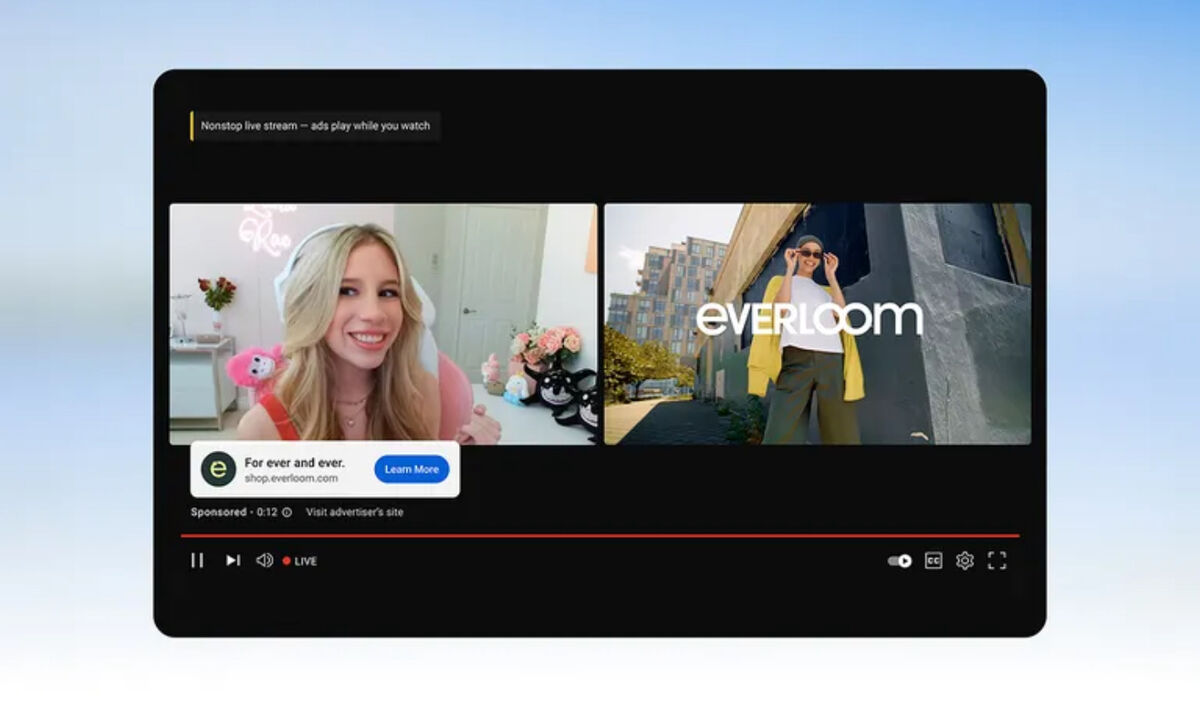
Task: Click the skip next icon
Action: (232, 561)
